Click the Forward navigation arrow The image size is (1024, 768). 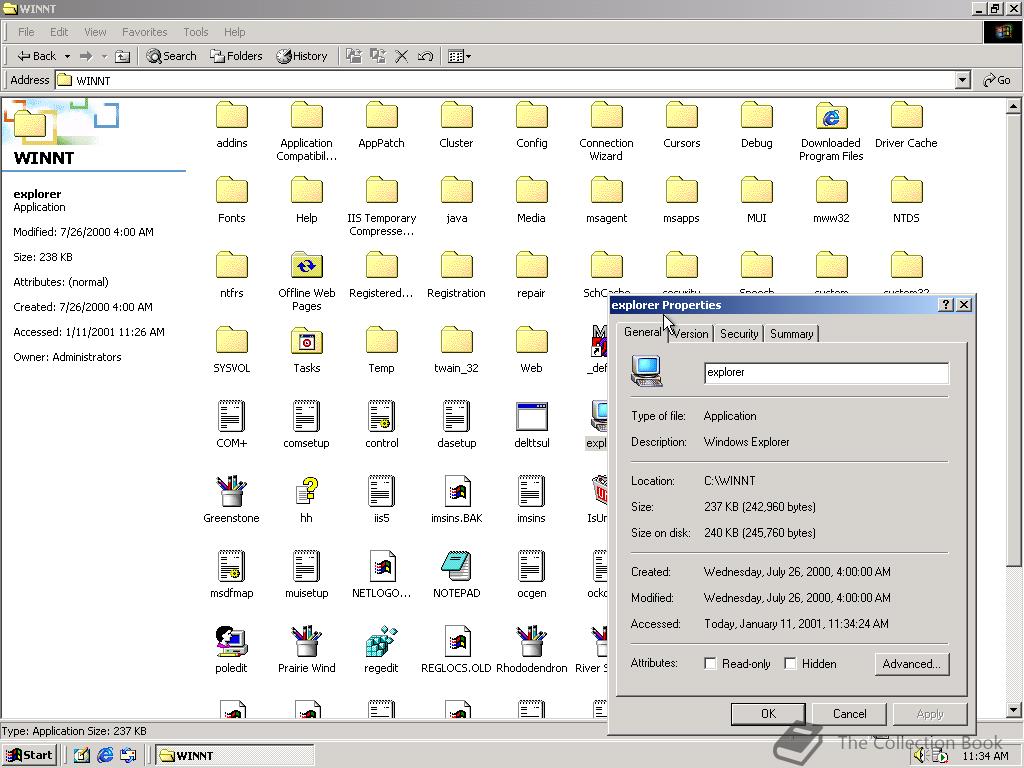coord(86,56)
